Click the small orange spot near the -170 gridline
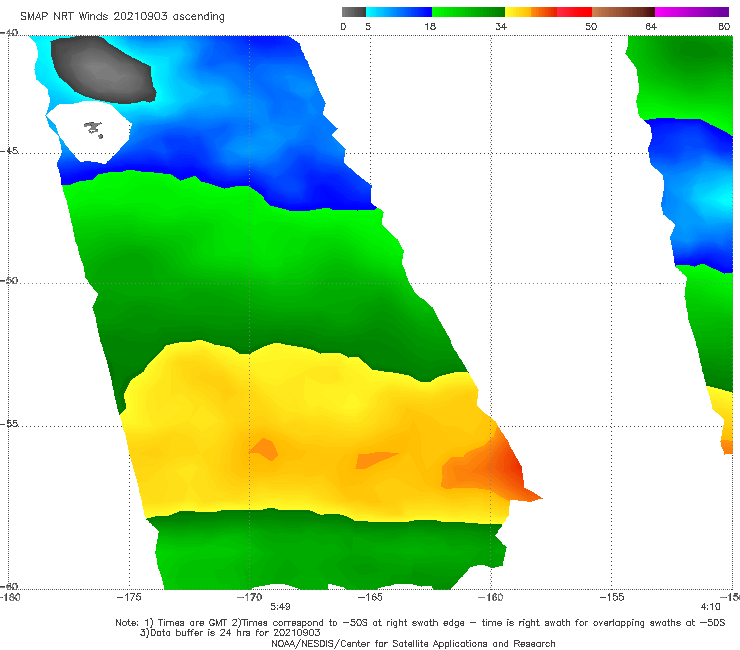740x650 pixels. 264,449
